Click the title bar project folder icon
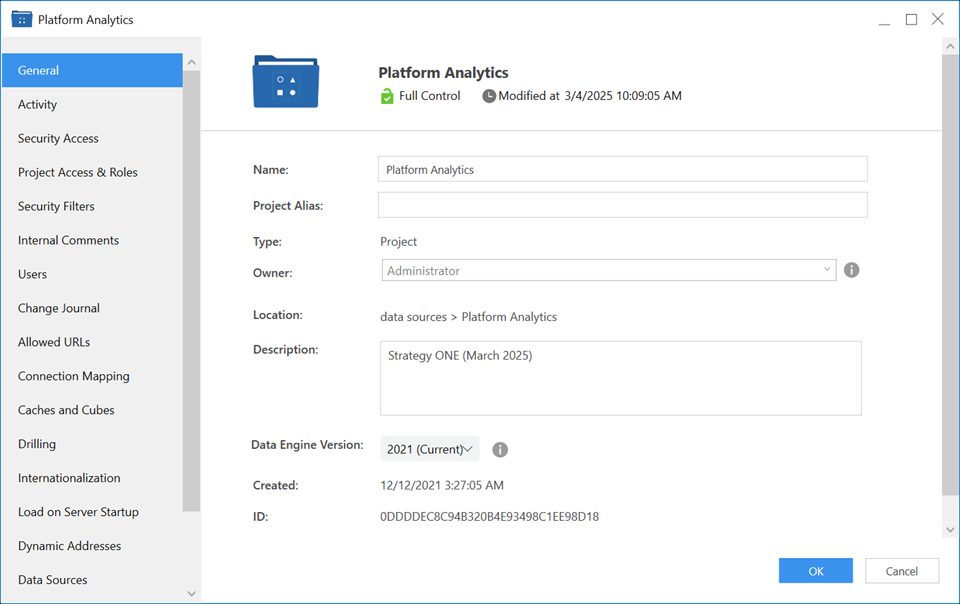The height and width of the screenshot is (604, 960). 22,19
